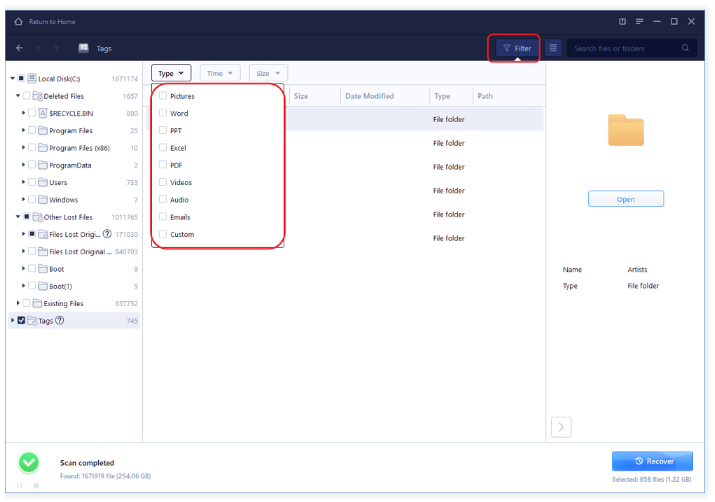Click the Return to Home icon
This screenshot has width=715, height=502.
coord(19,21)
